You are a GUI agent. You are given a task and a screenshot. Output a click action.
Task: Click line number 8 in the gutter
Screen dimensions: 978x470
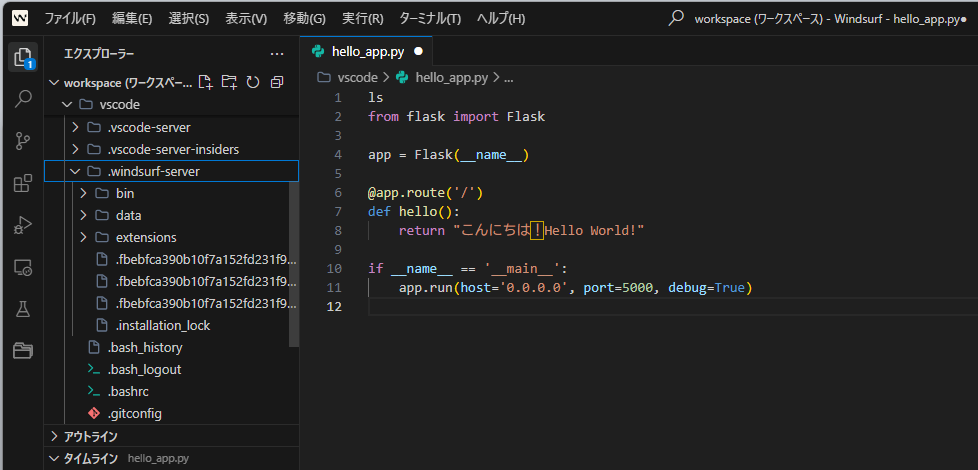[338, 231]
